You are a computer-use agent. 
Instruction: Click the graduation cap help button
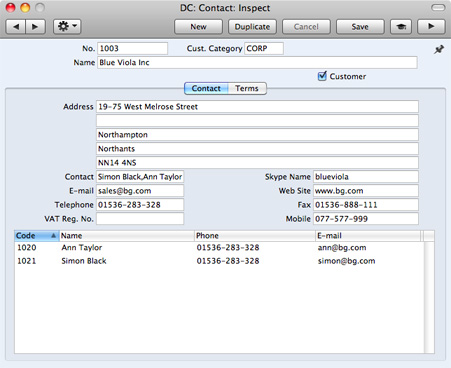[401, 27]
